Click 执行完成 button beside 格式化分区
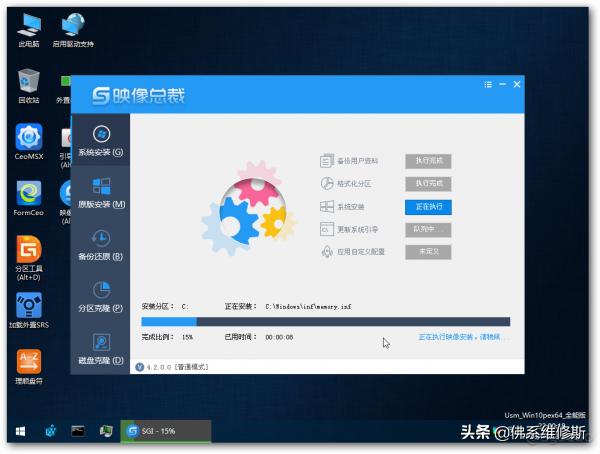 coord(428,184)
